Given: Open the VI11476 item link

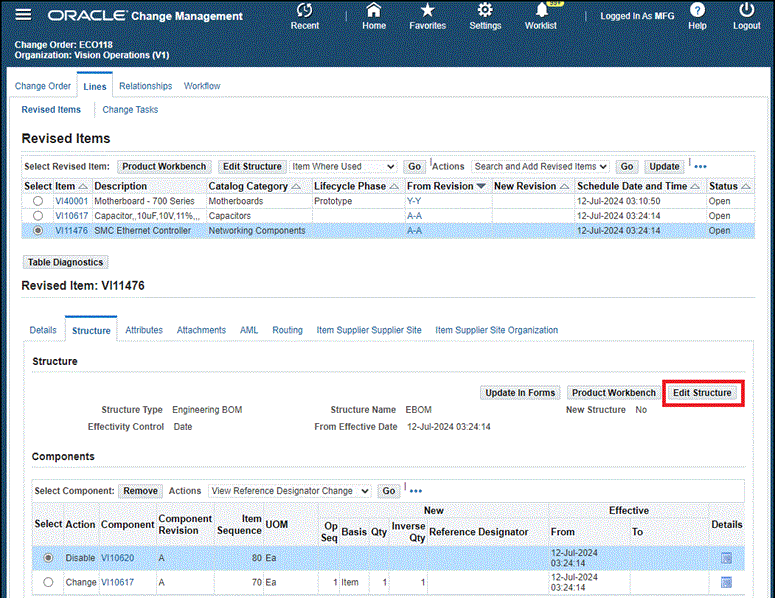Looking at the screenshot, I should tap(72, 230).
